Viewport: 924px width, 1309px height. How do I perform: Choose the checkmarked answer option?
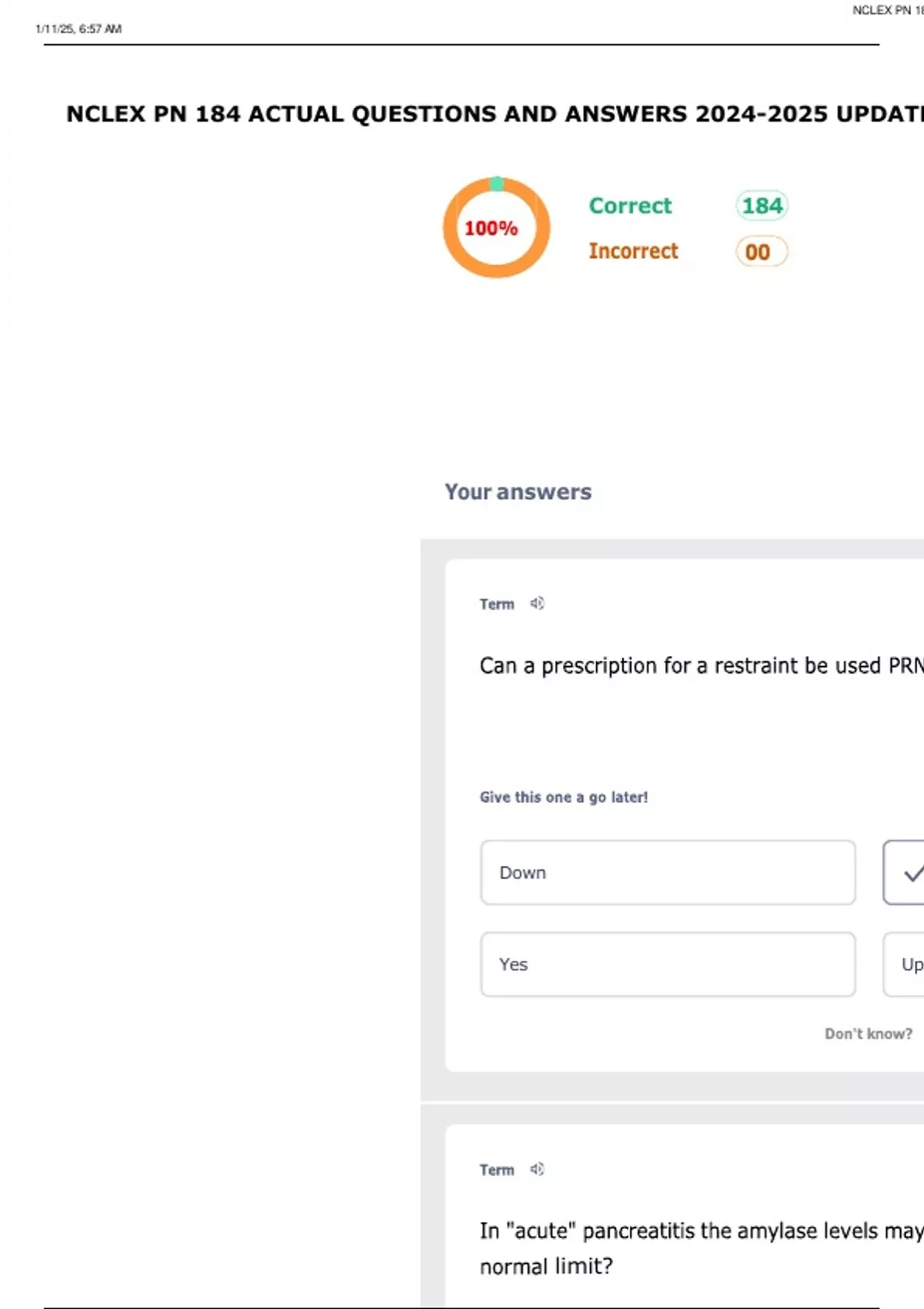[904, 872]
